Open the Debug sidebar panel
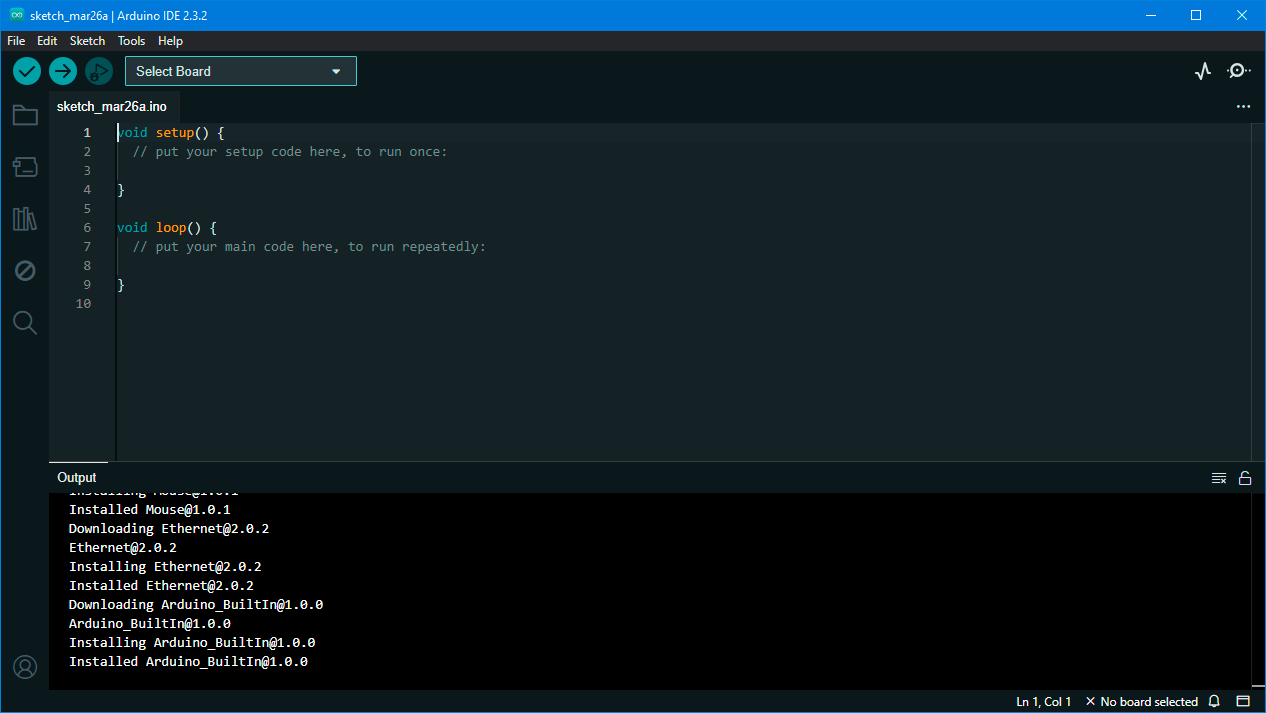This screenshot has width=1266, height=713. click(x=25, y=271)
